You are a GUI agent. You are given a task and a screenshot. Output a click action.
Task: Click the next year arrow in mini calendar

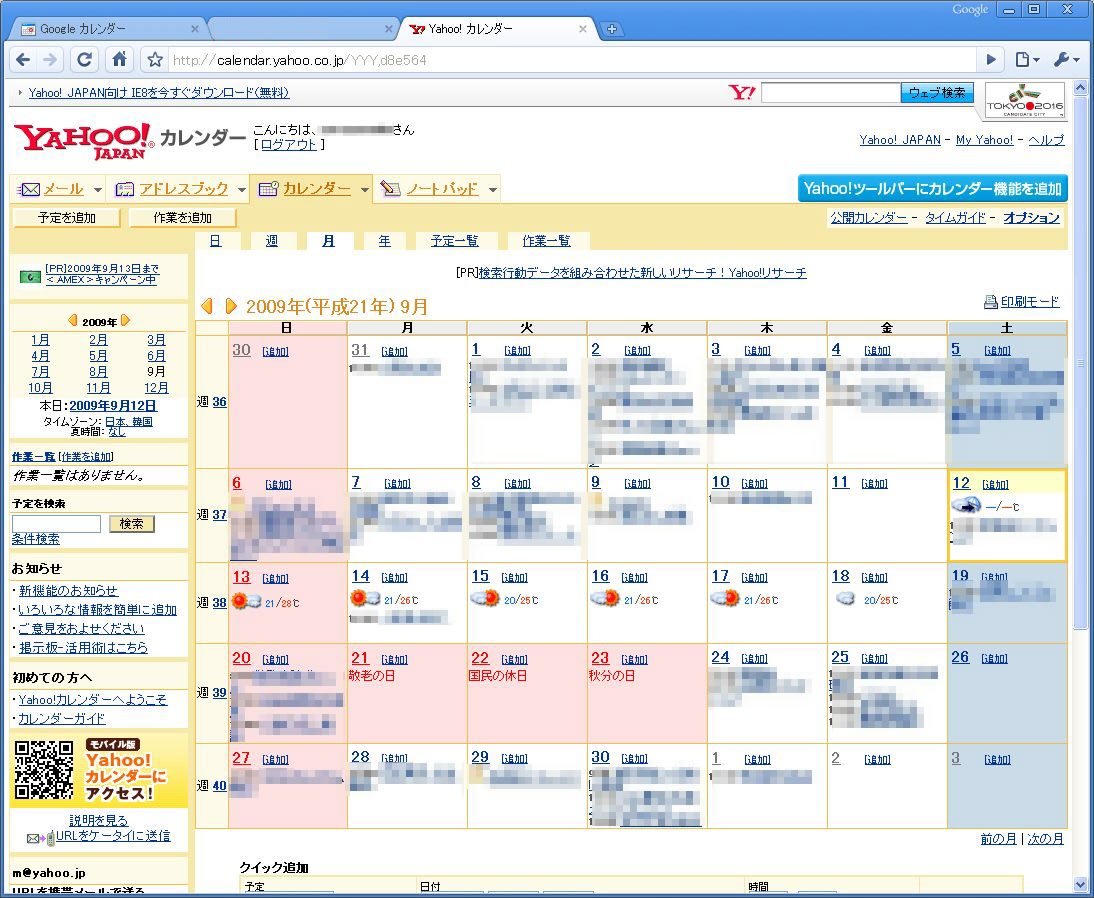(125, 322)
